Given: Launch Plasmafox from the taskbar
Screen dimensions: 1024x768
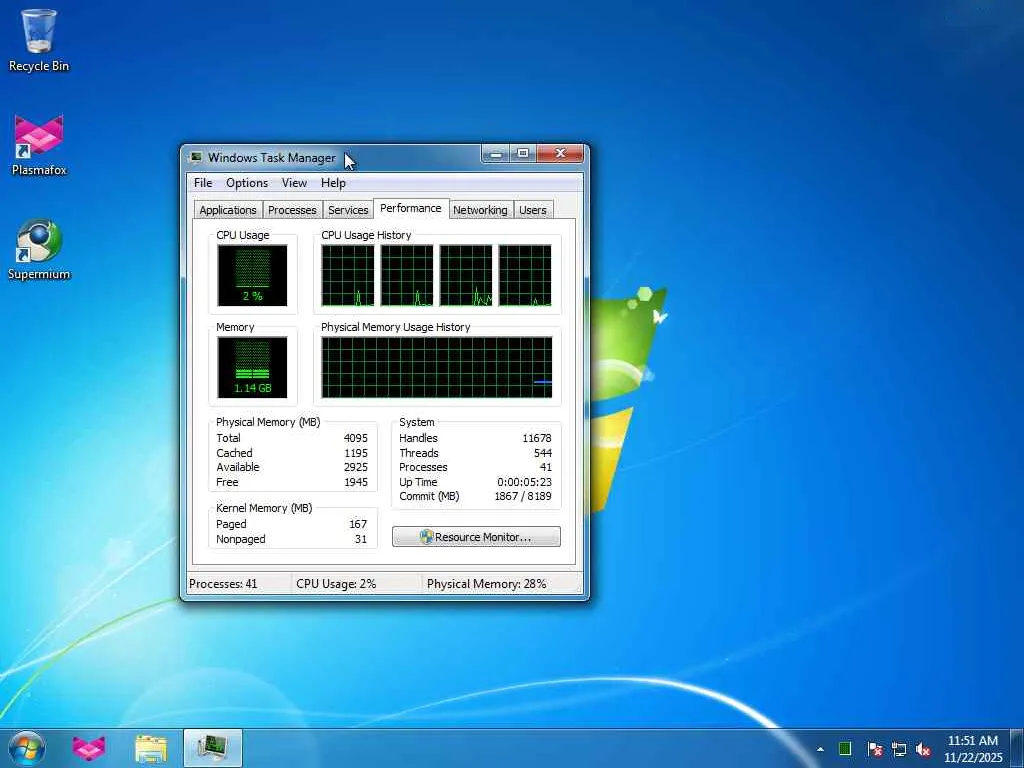Looking at the screenshot, I should pos(89,748).
